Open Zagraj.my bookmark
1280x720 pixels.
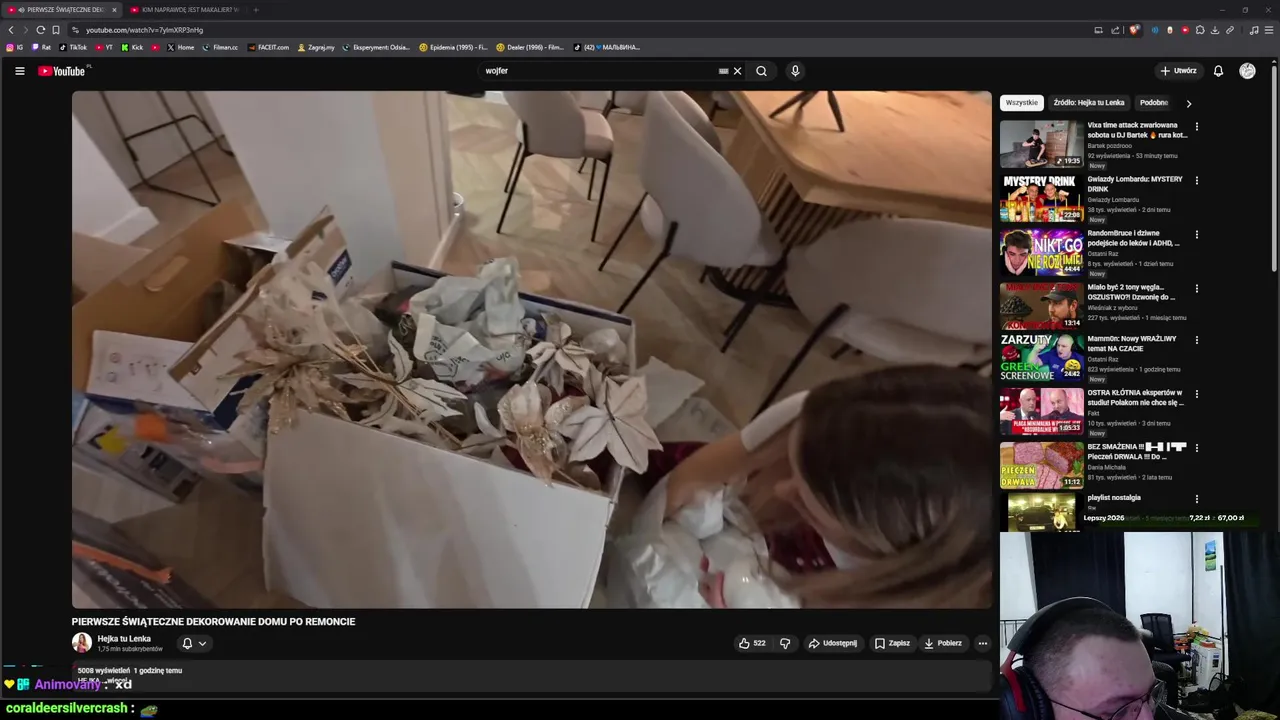coord(316,47)
